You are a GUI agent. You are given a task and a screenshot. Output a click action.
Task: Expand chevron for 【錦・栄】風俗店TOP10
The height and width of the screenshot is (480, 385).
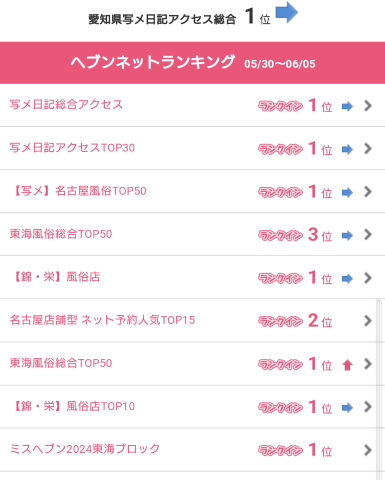point(368,407)
